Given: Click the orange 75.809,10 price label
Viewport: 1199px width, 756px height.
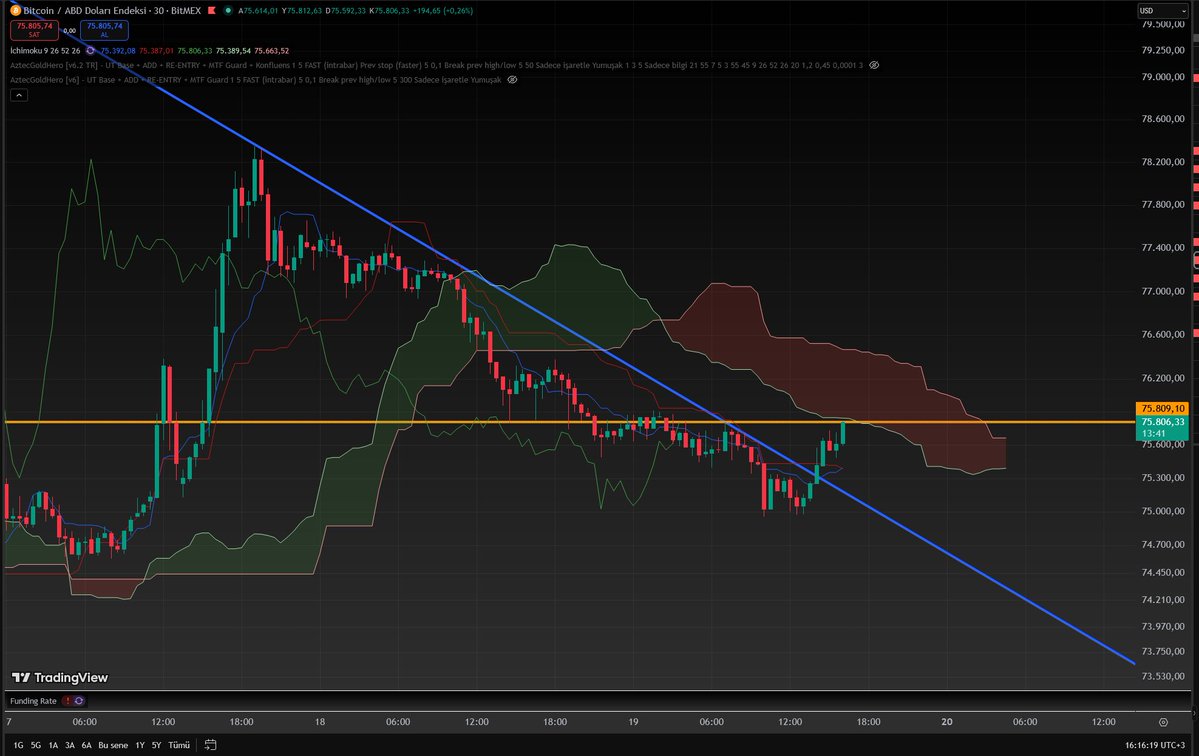Looking at the screenshot, I should pos(1162,409).
